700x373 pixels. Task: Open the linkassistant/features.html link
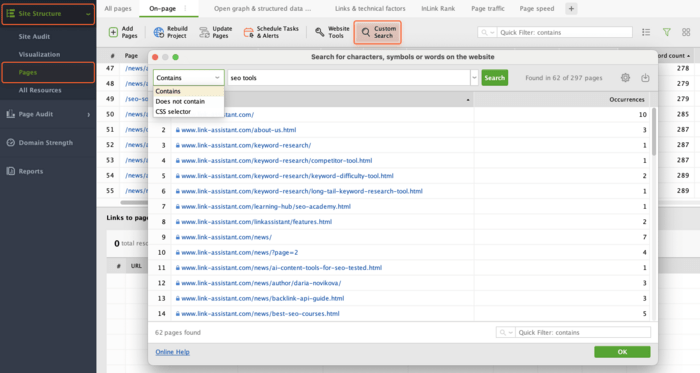[256, 221]
